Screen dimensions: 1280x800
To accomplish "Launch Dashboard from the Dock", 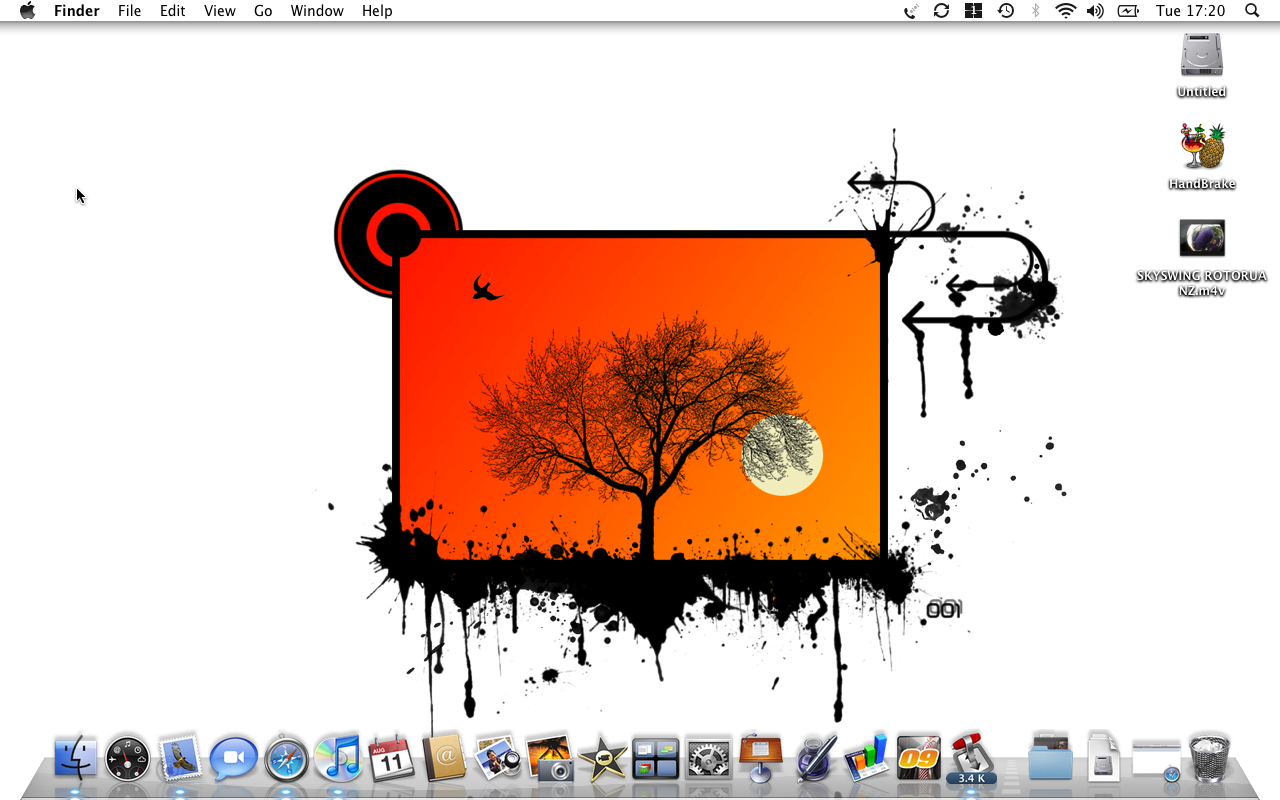I will coord(128,758).
